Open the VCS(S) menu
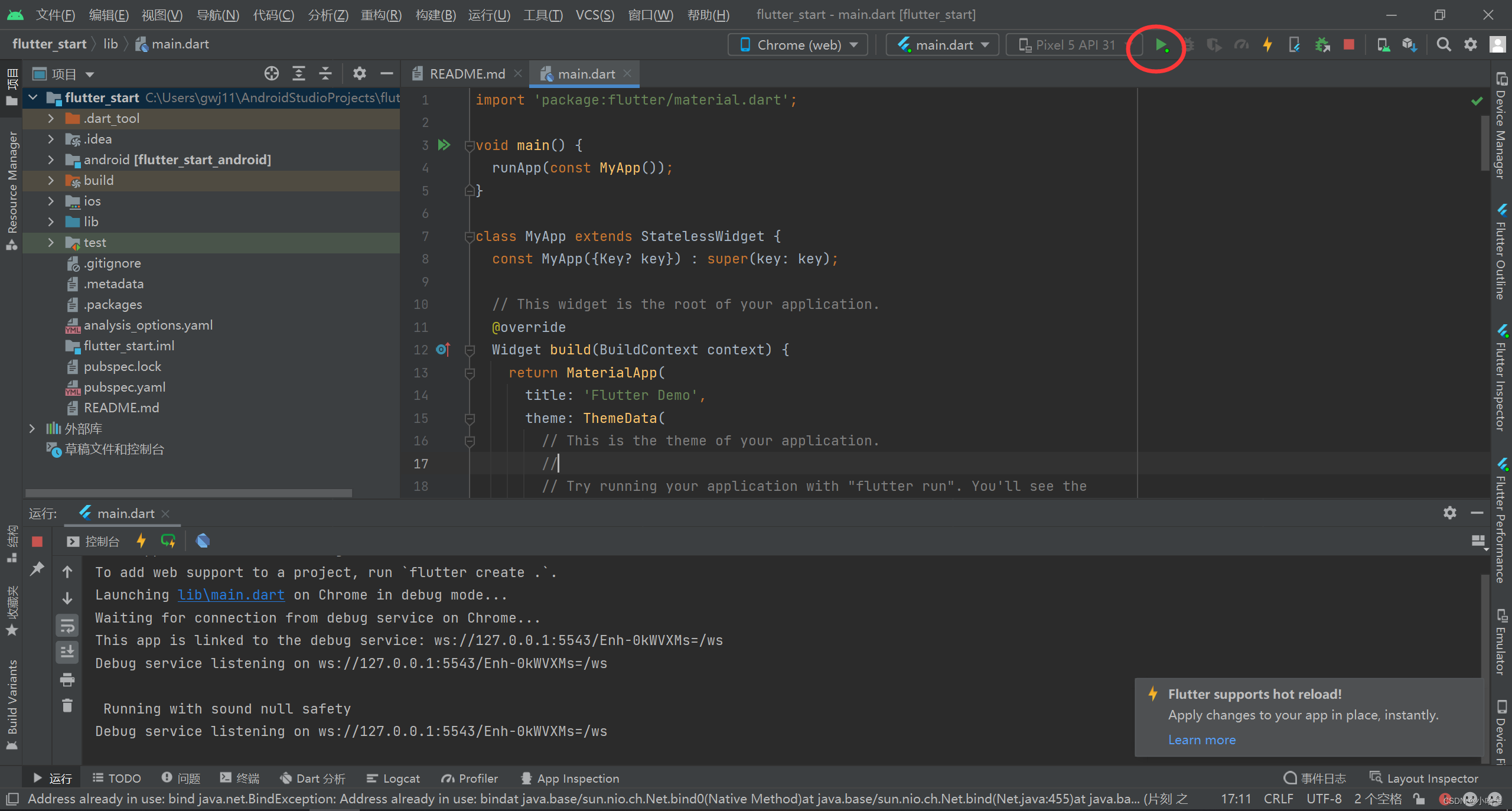Image resolution: width=1512 pixels, height=811 pixels. coord(595,15)
